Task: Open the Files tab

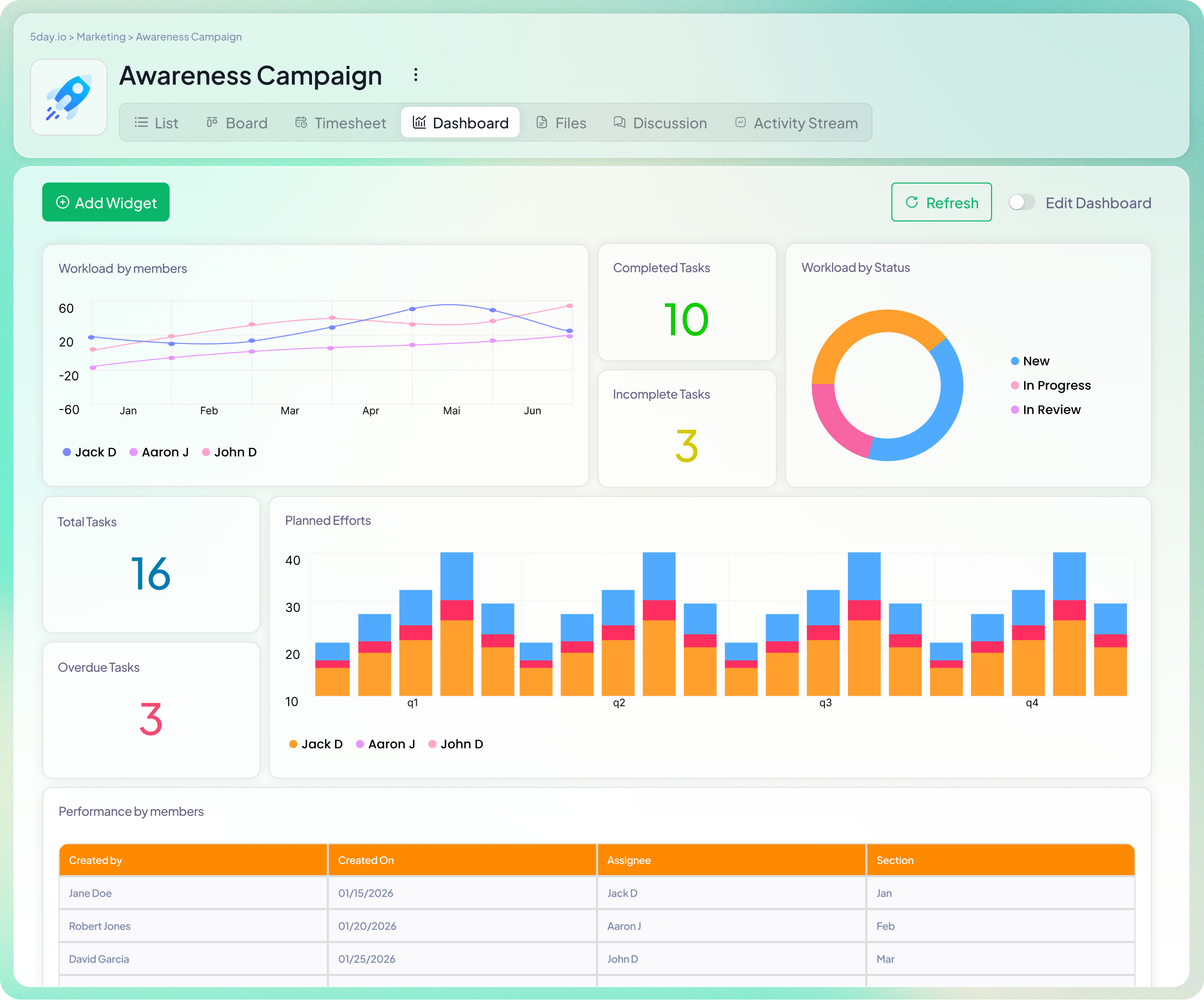Action: [x=561, y=122]
